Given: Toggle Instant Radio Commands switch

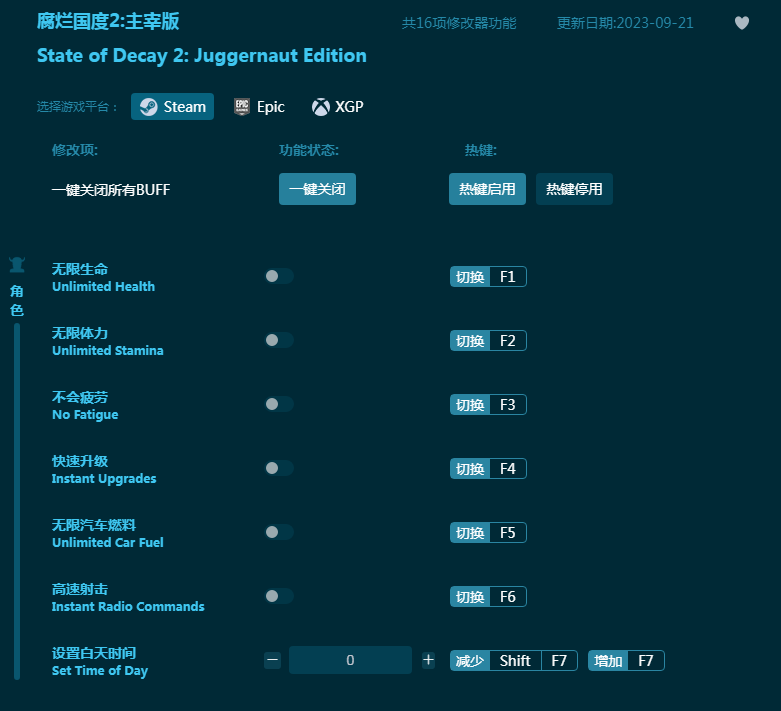Looking at the screenshot, I should (279, 596).
